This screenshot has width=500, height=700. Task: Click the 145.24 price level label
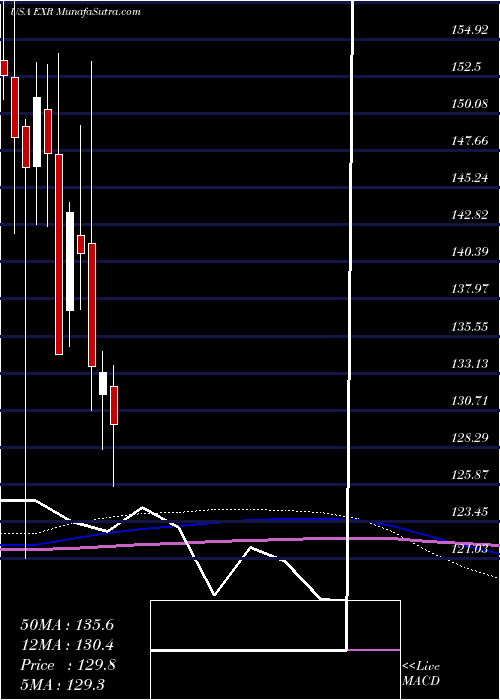[x=470, y=179]
